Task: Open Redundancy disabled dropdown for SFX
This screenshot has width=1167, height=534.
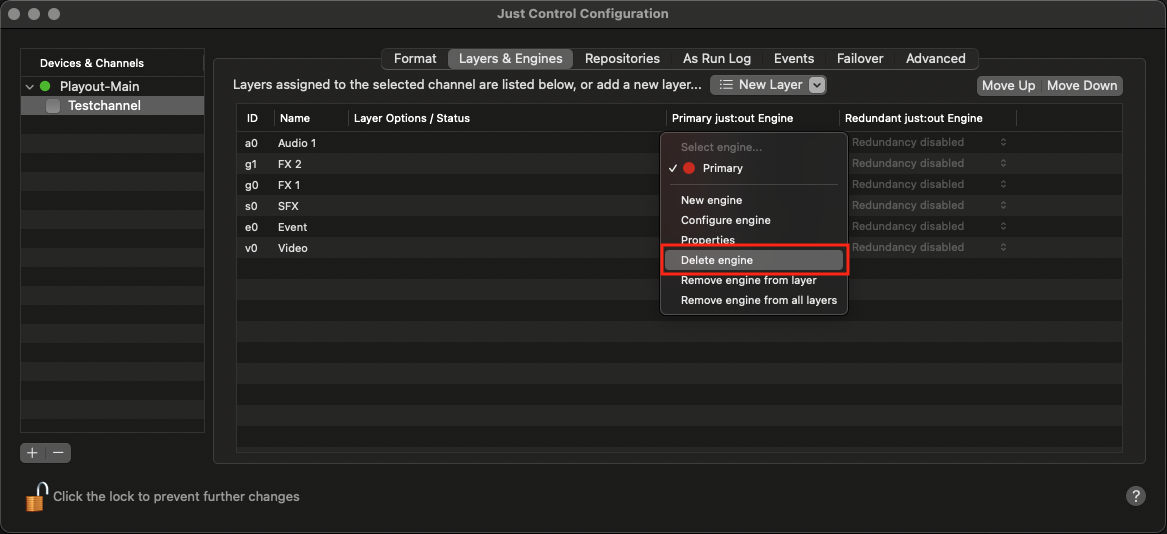Action: point(929,205)
